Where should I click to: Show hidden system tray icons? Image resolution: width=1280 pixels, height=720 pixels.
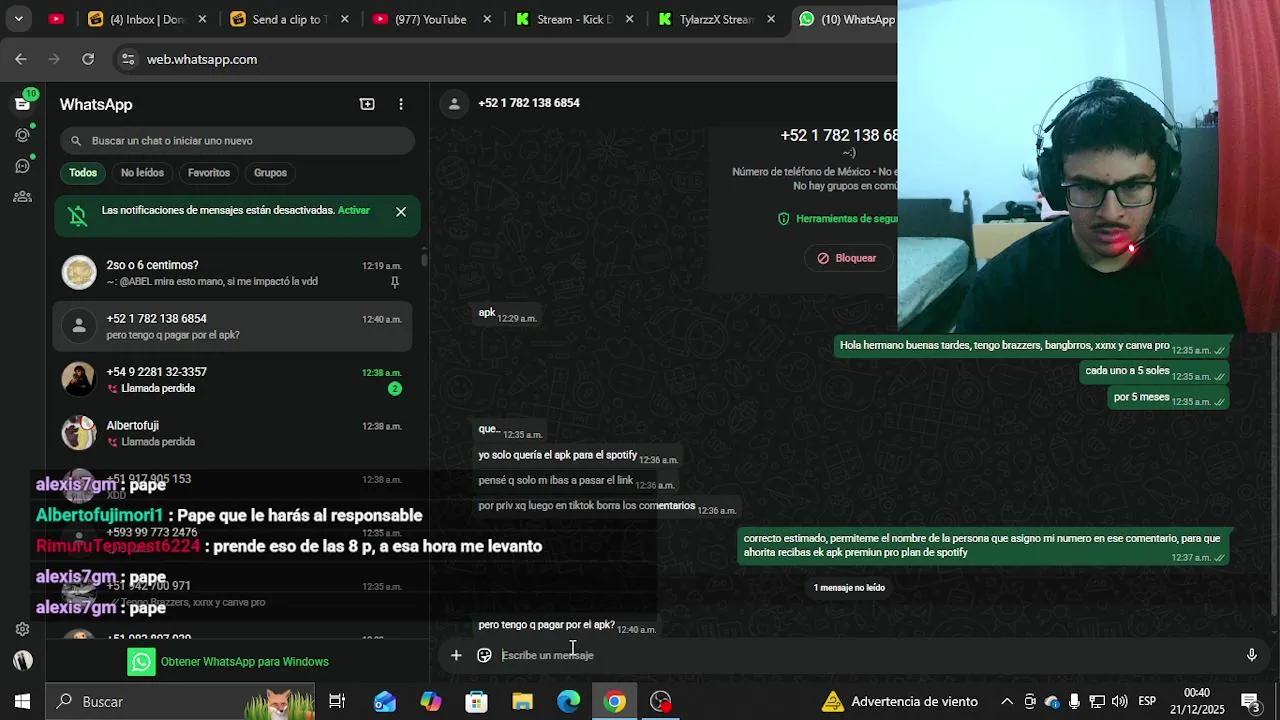coord(1007,702)
